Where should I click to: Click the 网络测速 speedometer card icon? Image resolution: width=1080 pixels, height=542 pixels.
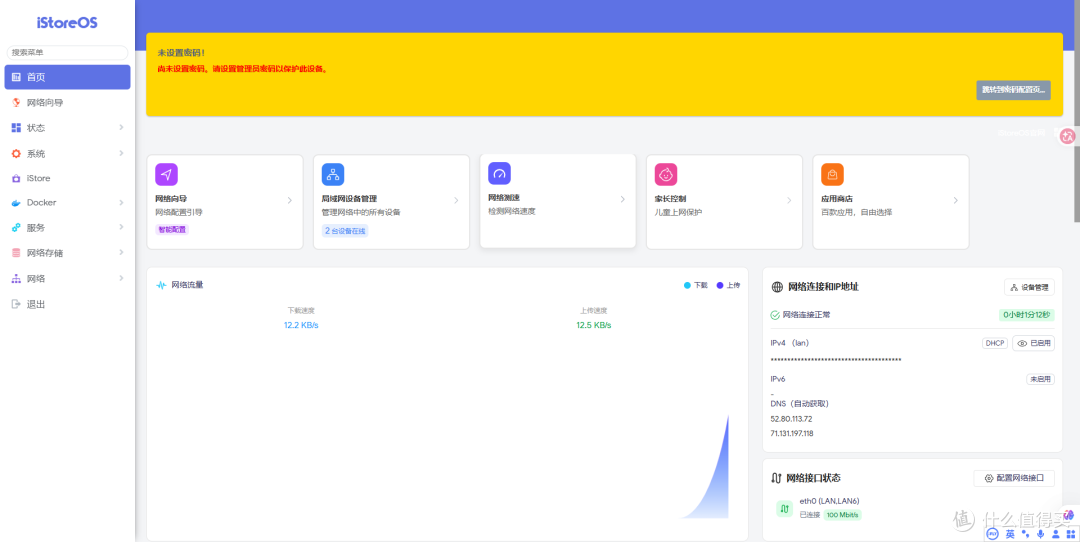pos(499,174)
